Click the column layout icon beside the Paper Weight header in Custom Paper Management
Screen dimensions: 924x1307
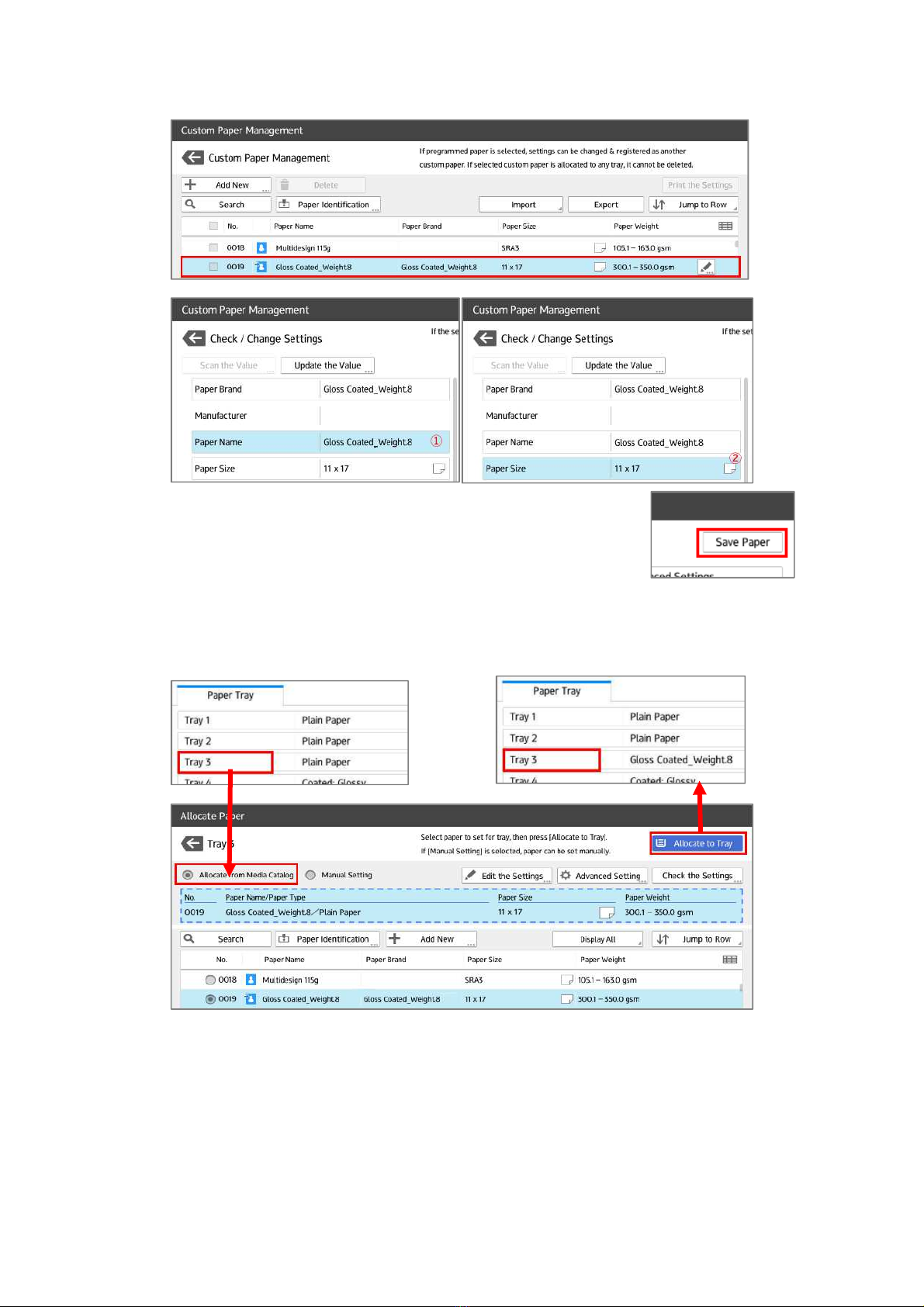click(x=725, y=226)
